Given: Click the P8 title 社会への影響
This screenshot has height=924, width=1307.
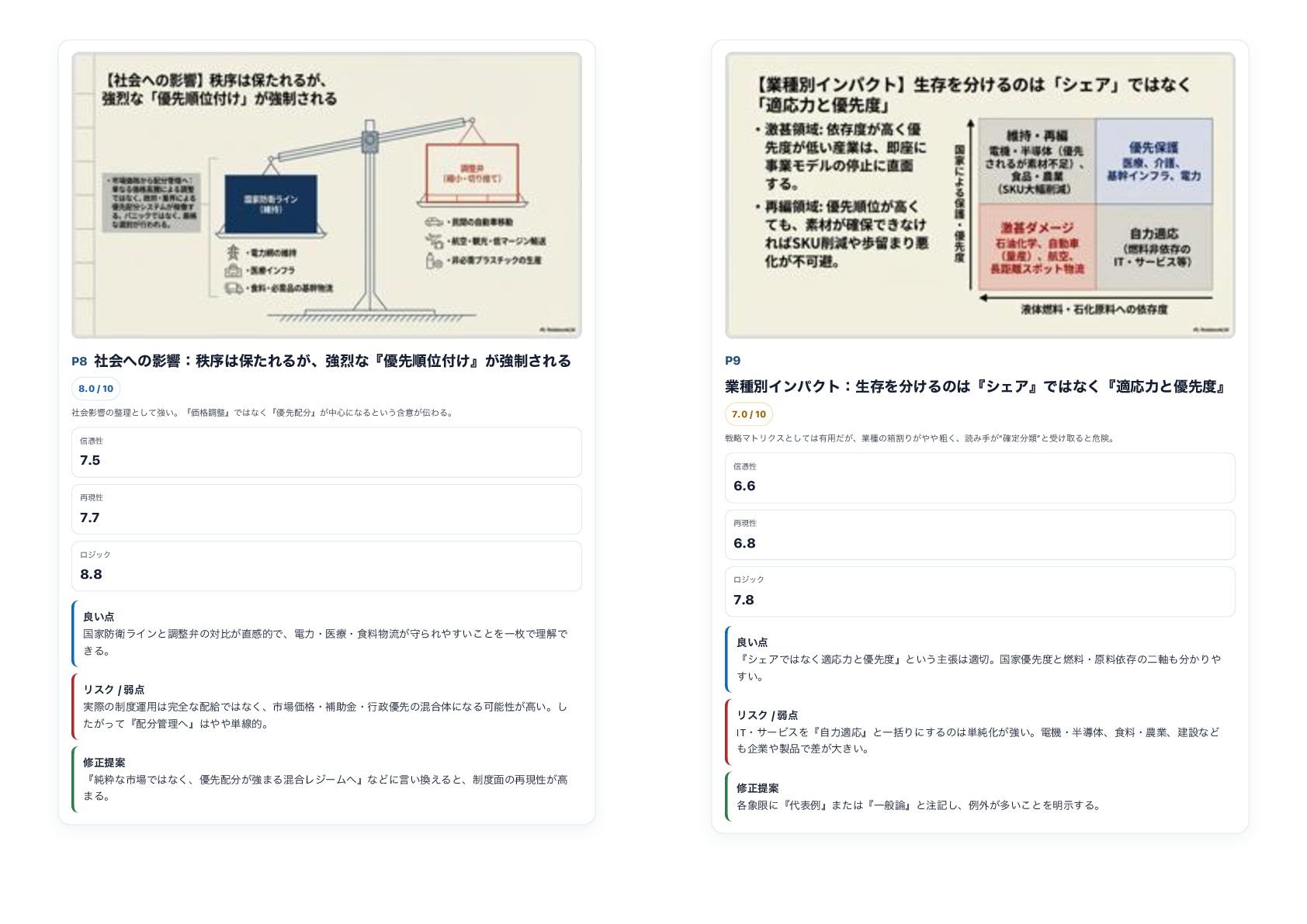Looking at the screenshot, I should pyautogui.click(x=332, y=361).
